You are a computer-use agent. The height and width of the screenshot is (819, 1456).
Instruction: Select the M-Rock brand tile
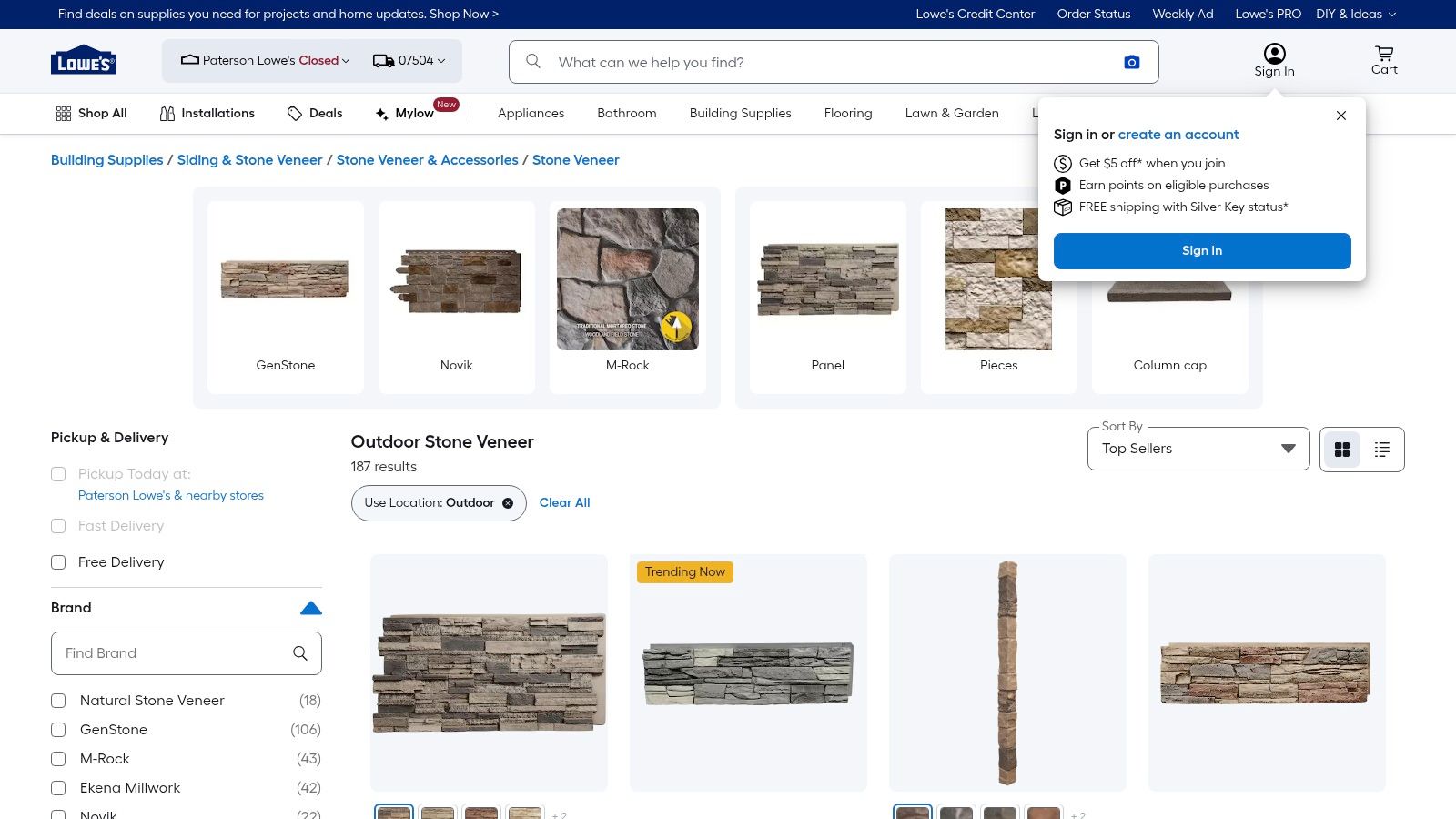628,298
